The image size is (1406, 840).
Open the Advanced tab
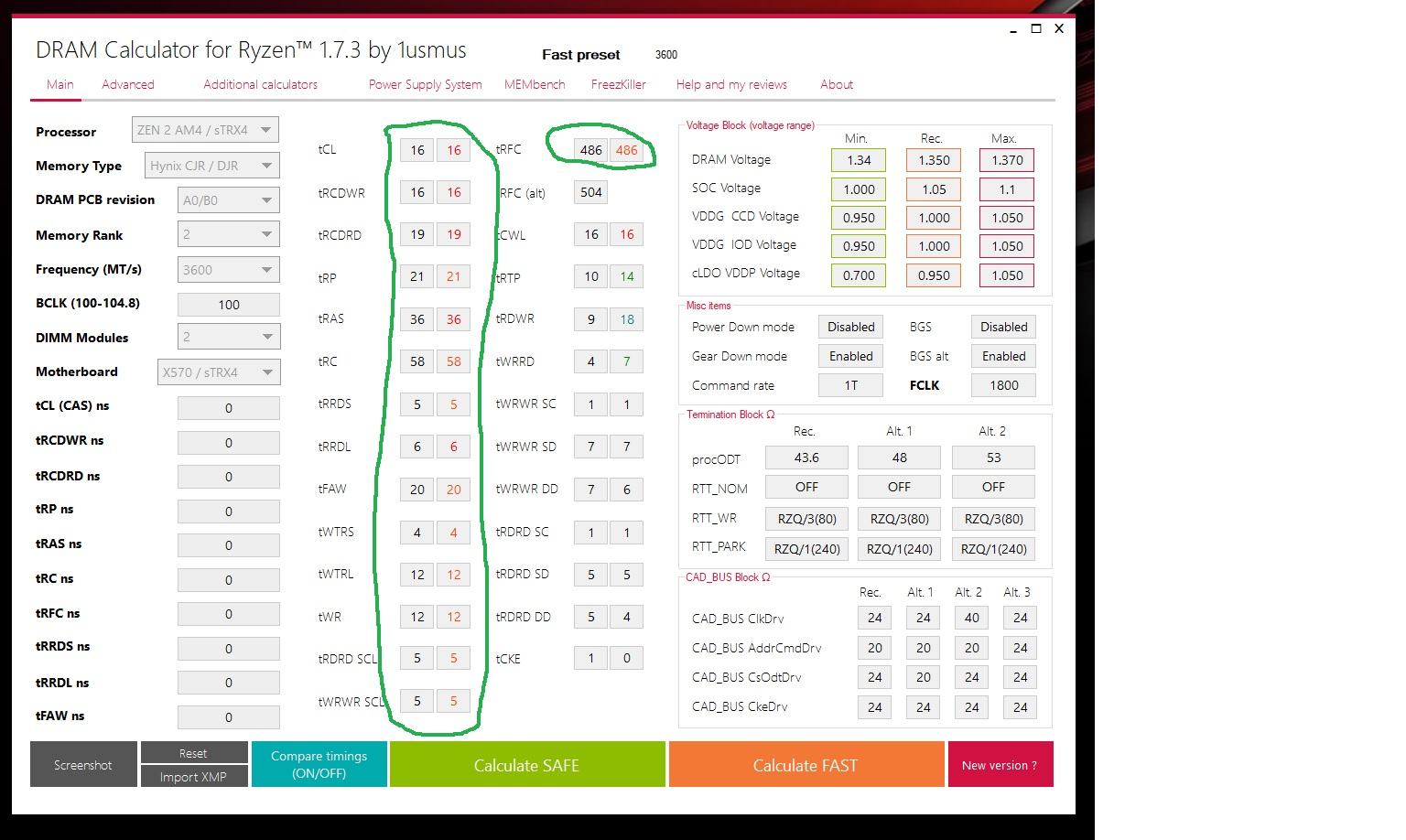128,84
